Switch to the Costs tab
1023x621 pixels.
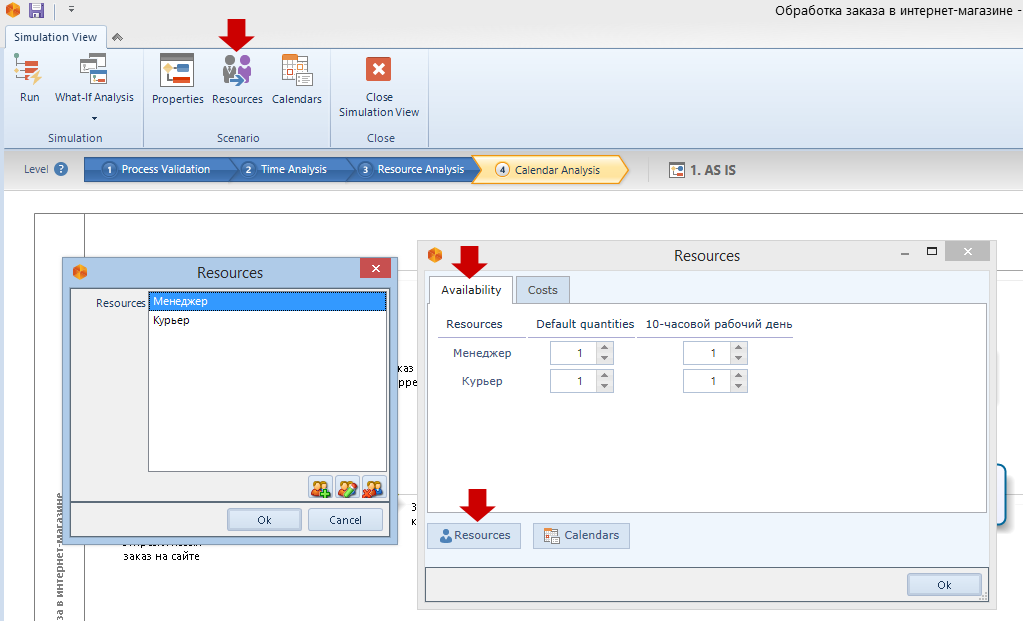(543, 290)
